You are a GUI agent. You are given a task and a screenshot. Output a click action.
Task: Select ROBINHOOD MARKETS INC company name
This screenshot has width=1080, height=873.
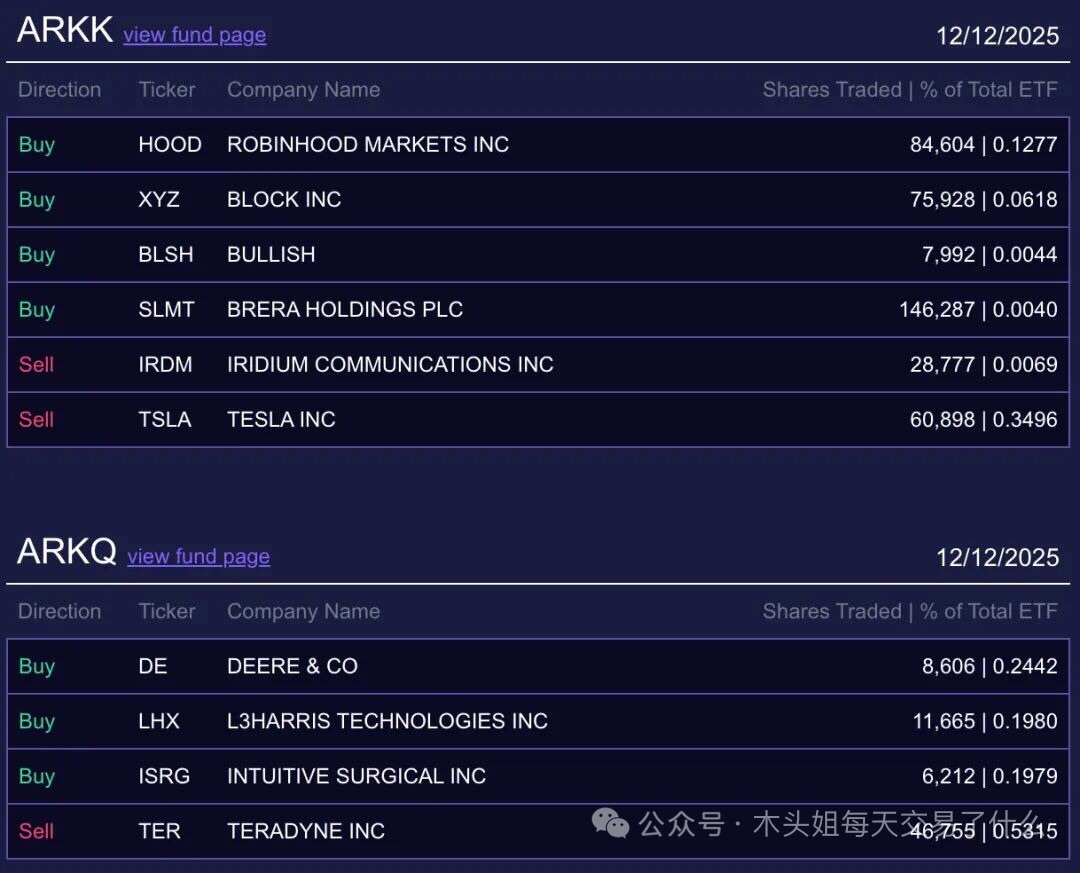[x=368, y=144]
